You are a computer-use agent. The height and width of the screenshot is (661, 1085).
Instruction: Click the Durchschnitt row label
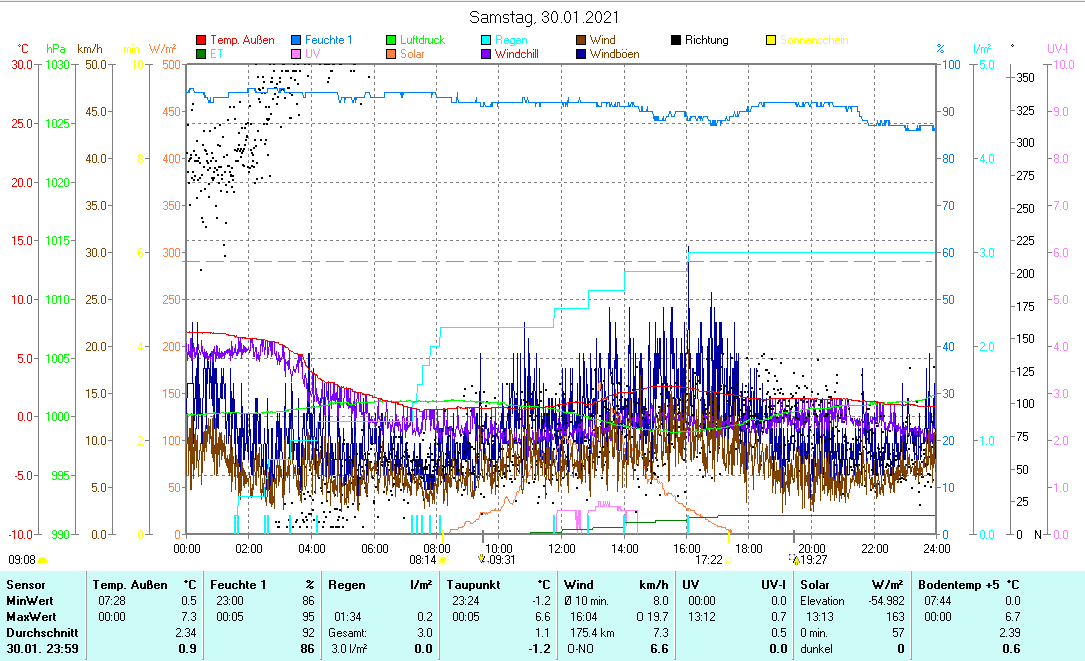tap(38, 633)
